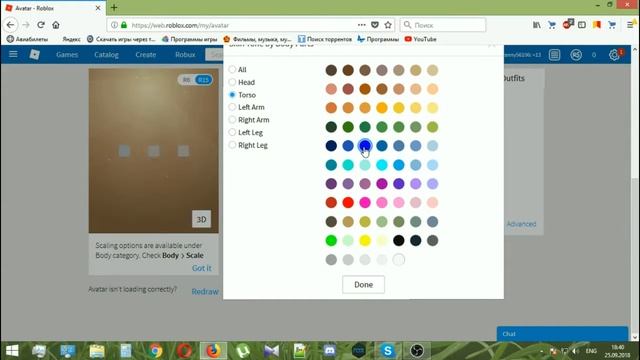Screen dimensions: 640x360
Task: Click the volume icon in system tray
Action: tap(576, 351)
